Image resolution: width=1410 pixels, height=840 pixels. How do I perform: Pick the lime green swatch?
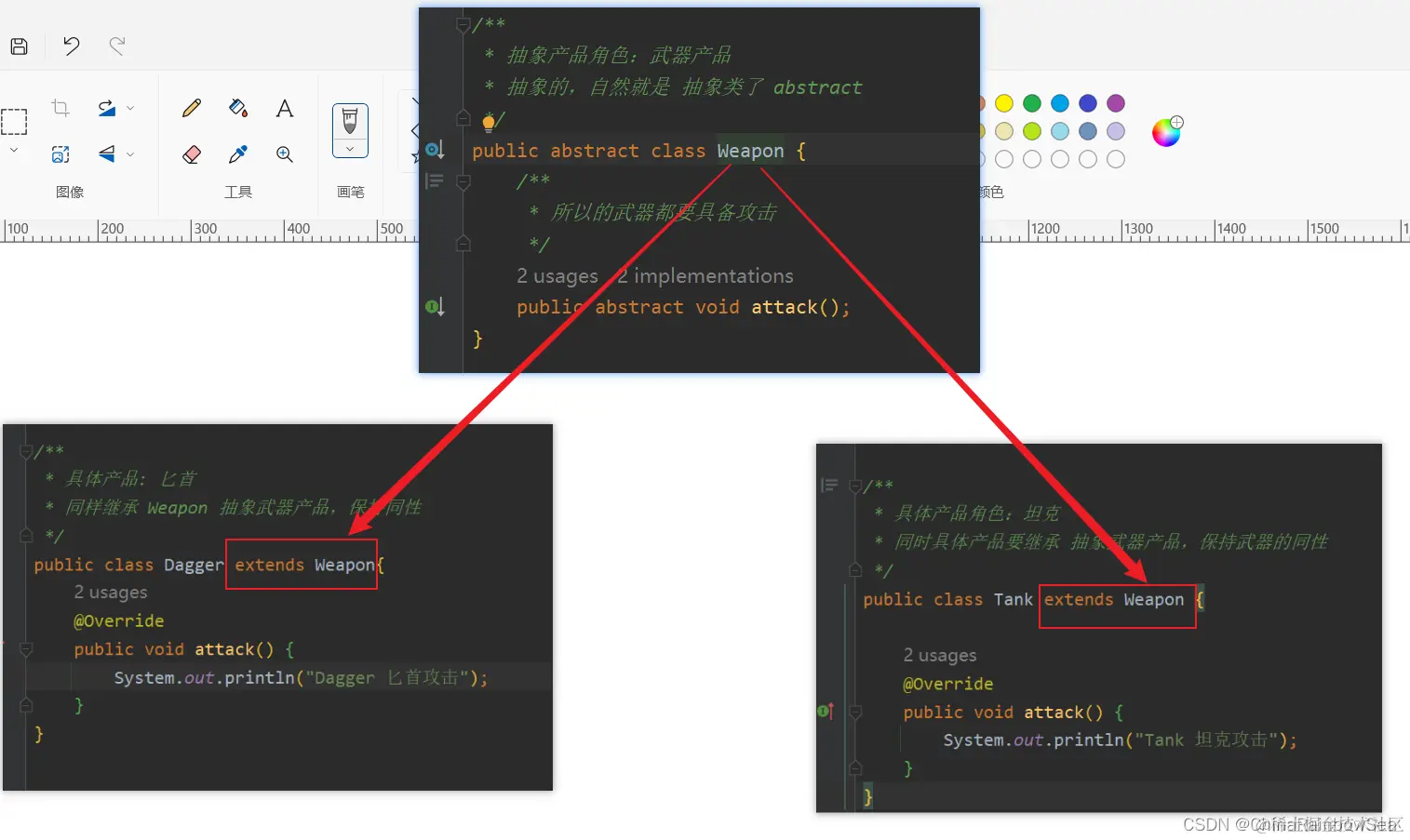(x=1032, y=131)
